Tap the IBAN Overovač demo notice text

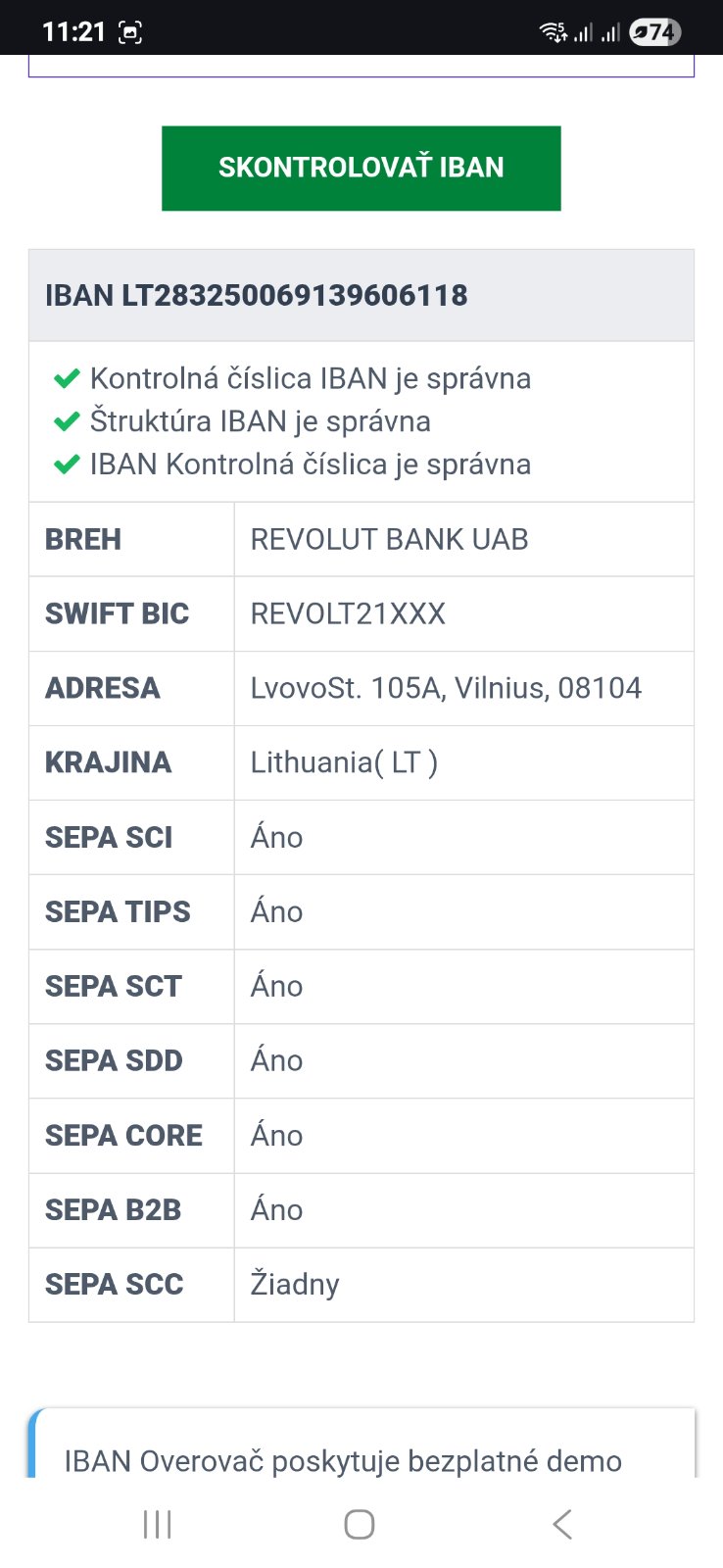coord(343,1460)
